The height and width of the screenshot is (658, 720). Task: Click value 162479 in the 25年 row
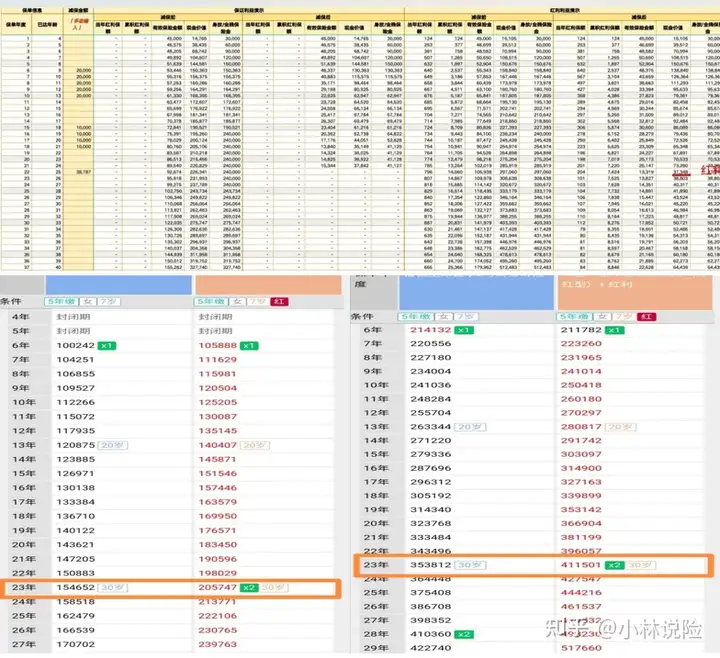tap(75, 616)
